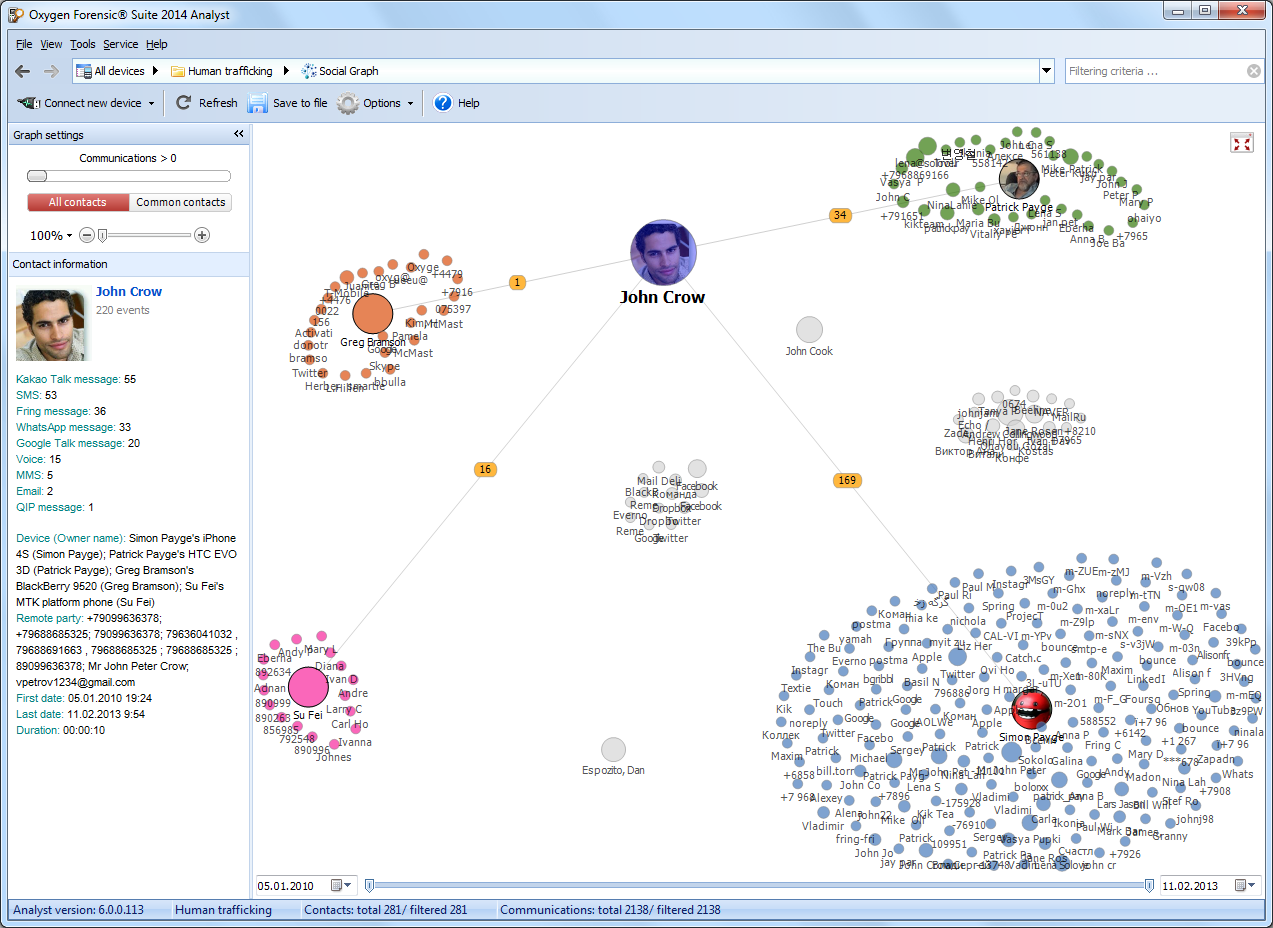Click the fit-to-screen icon in graph corner
This screenshot has width=1273, height=928.
1242,143
